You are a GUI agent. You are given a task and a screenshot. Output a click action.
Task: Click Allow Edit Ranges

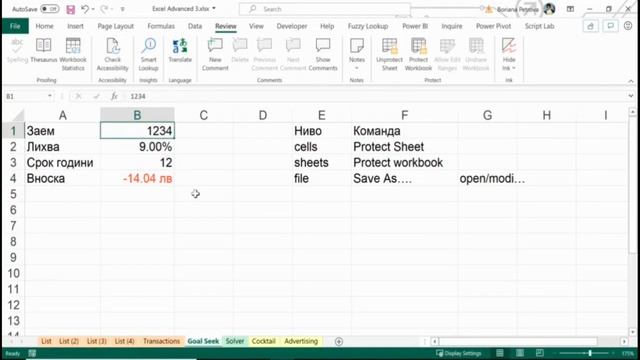[447, 54]
